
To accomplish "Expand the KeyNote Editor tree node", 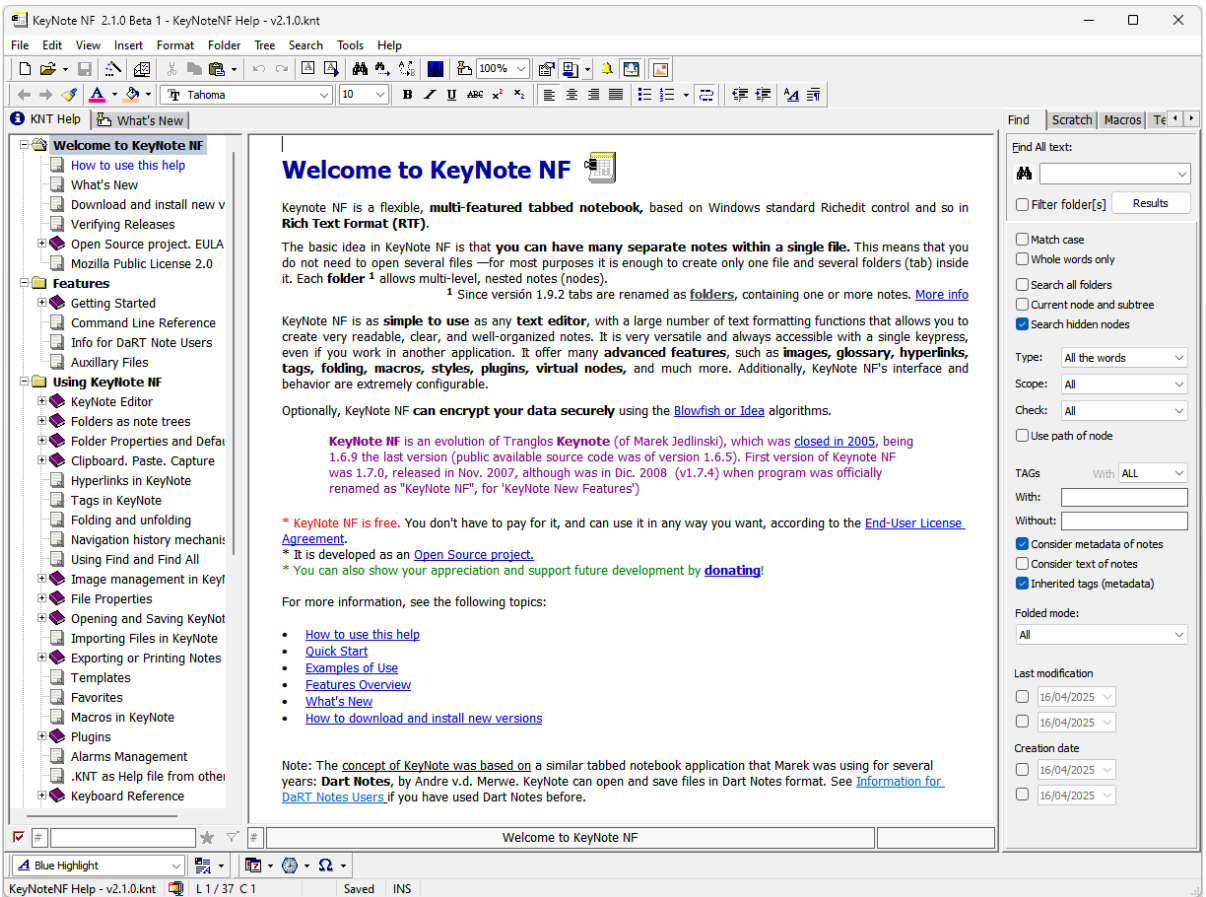I will point(42,401).
